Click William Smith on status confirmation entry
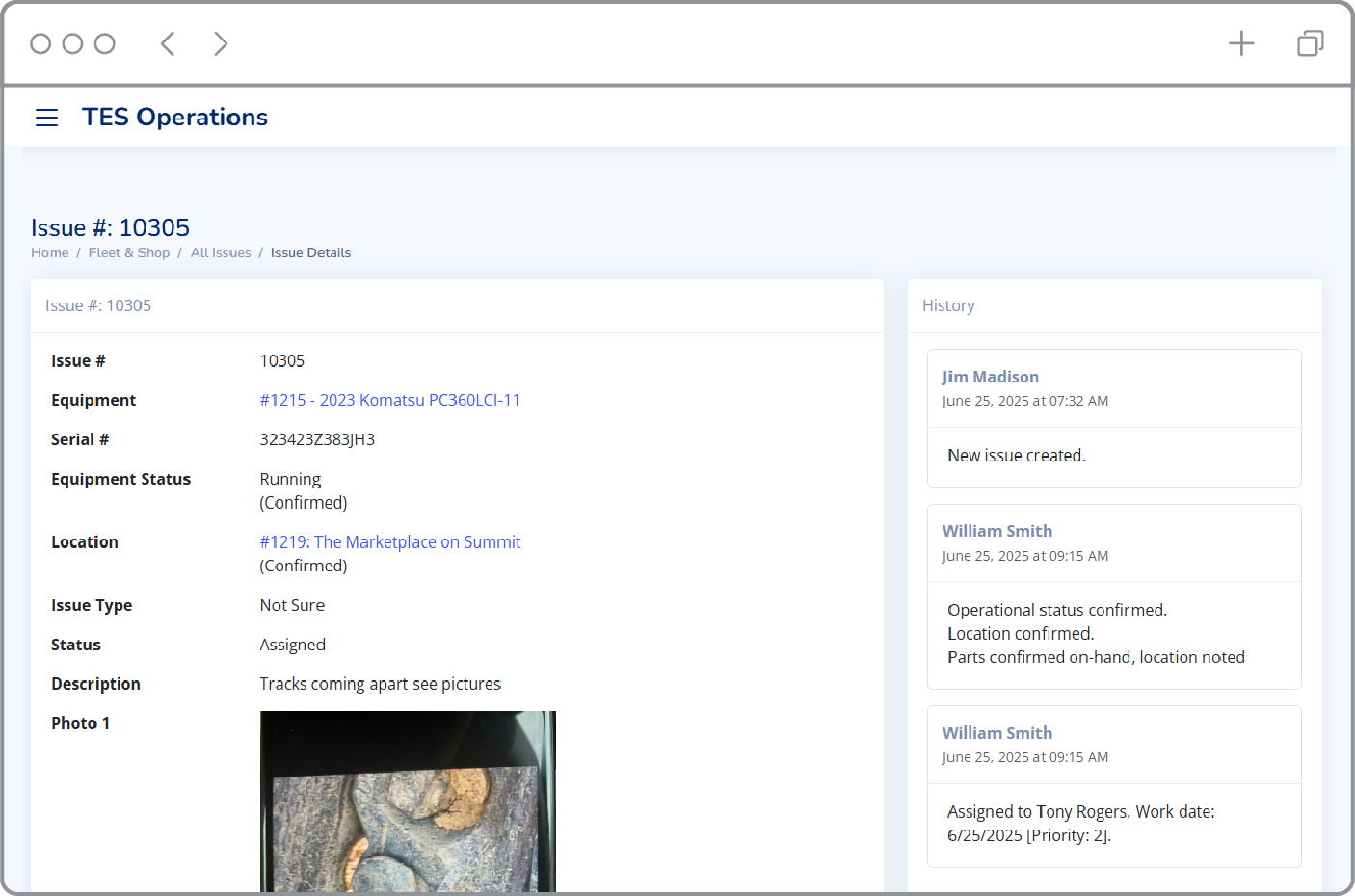Image resolution: width=1355 pixels, height=896 pixels. pos(996,531)
